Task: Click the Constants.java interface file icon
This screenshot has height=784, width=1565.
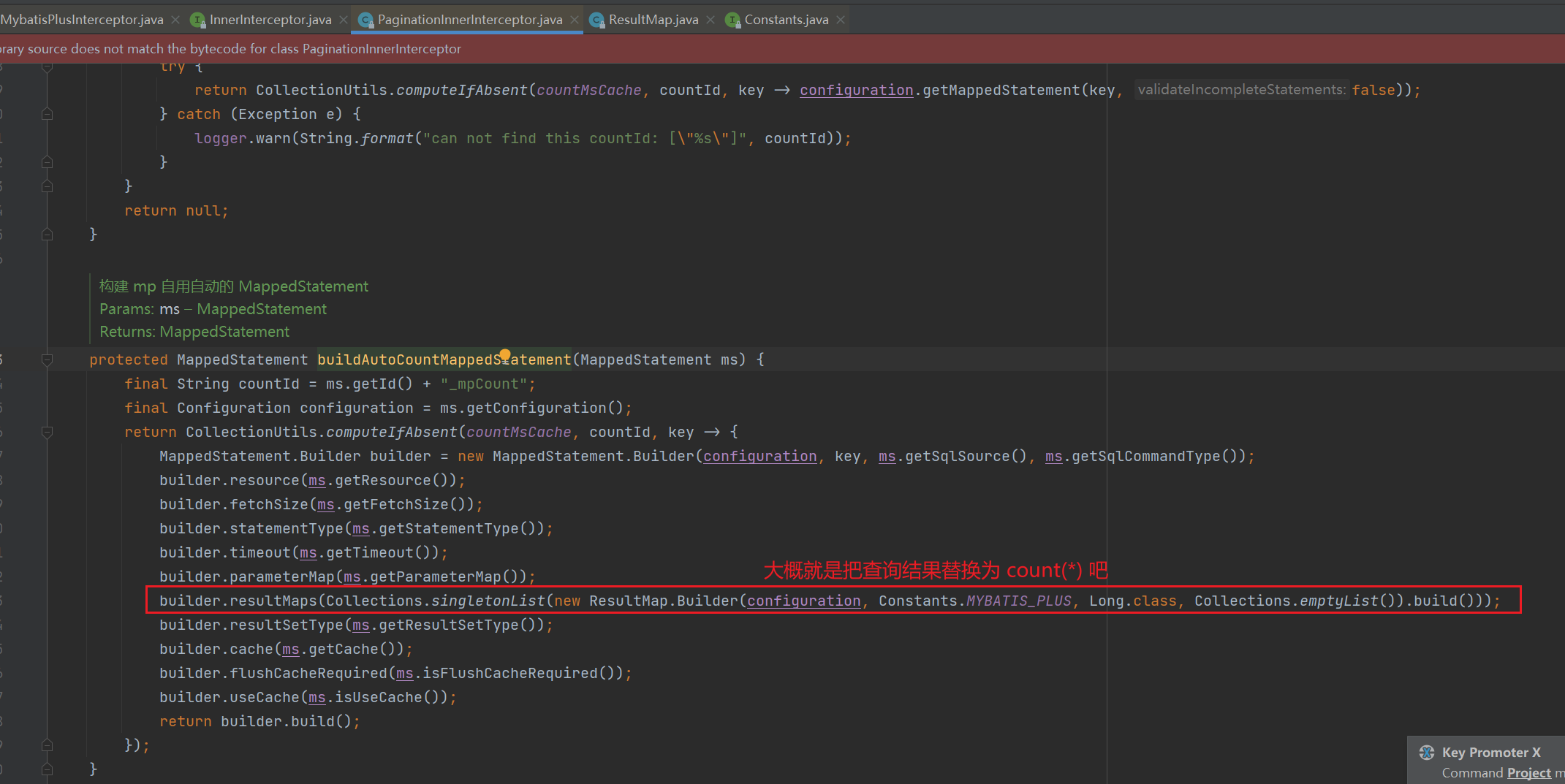Action: tap(732, 20)
